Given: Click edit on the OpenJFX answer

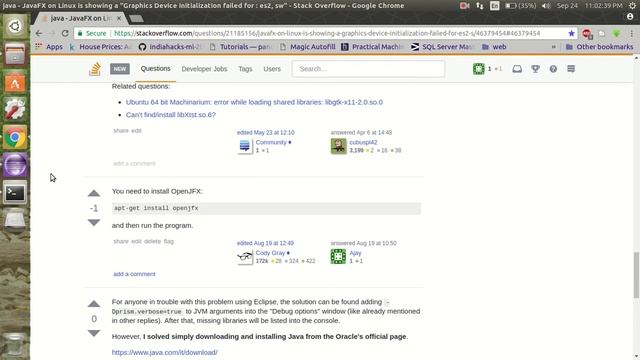Looking at the screenshot, I should click(x=136, y=241).
